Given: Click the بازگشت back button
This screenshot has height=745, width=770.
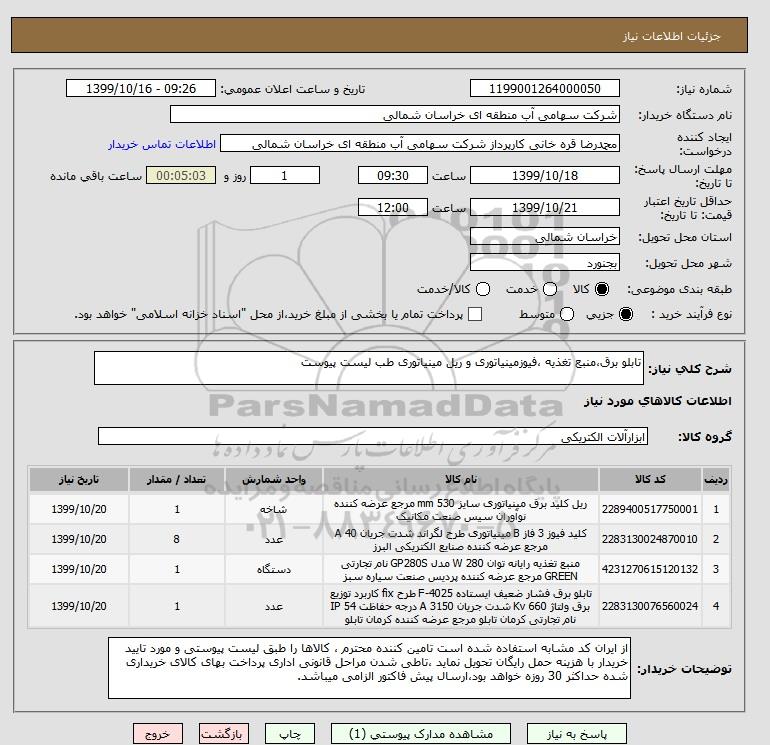Looking at the screenshot, I should tap(224, 734).
